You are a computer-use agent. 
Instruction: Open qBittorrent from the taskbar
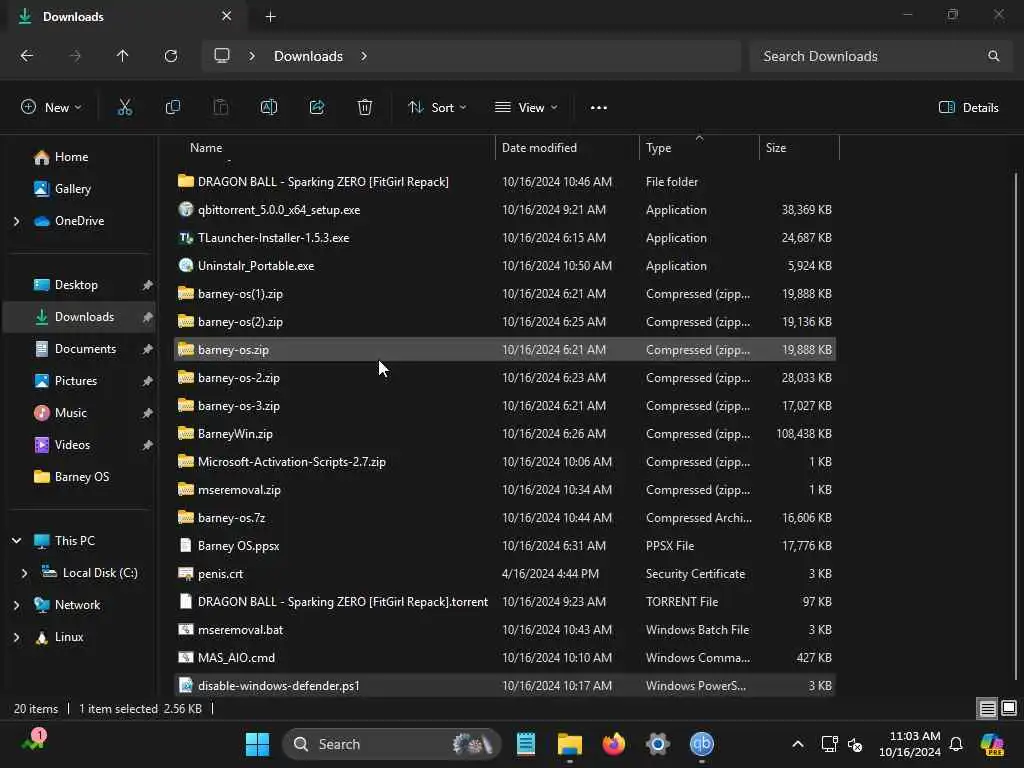[701, 744]
